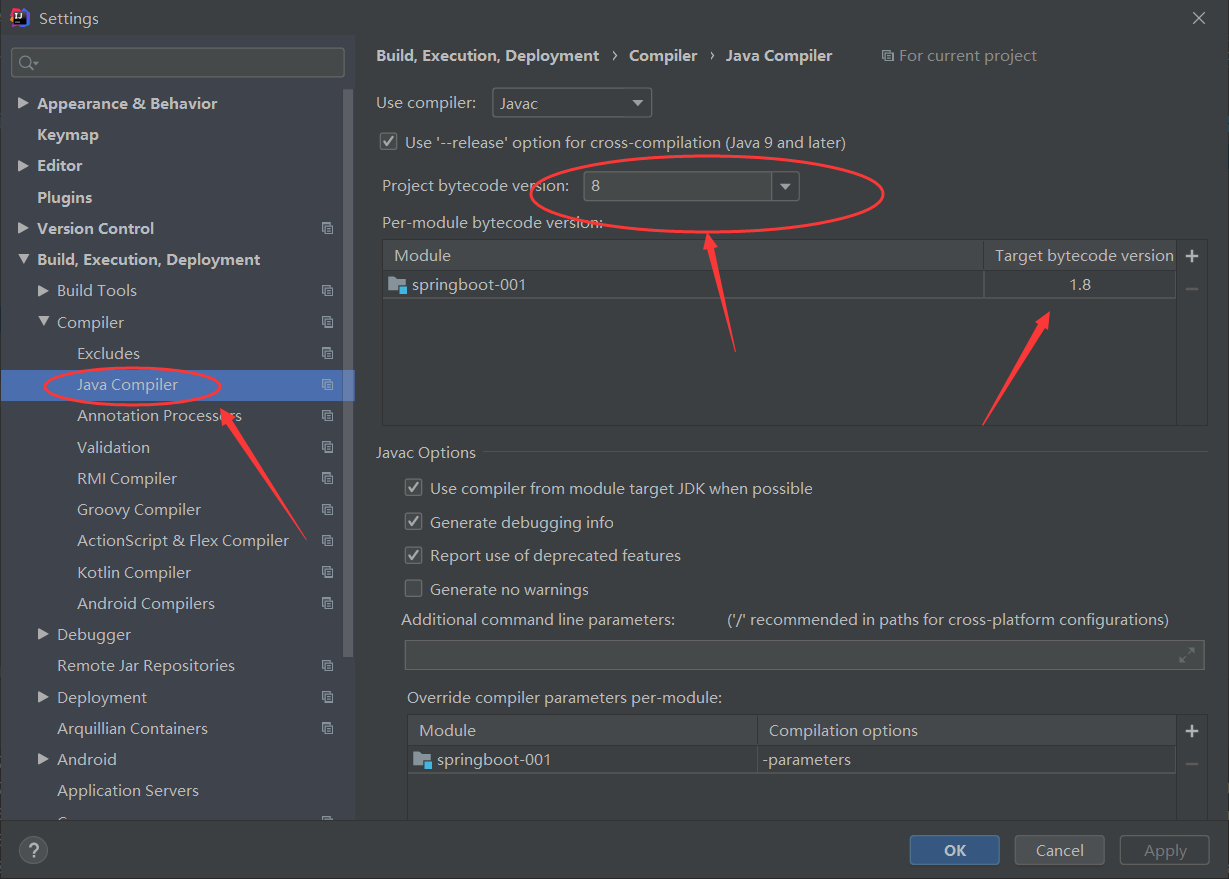1229x879 pixels.
Task: Open Project bytecode version dropdown arrow
Action: click(785, 186)
